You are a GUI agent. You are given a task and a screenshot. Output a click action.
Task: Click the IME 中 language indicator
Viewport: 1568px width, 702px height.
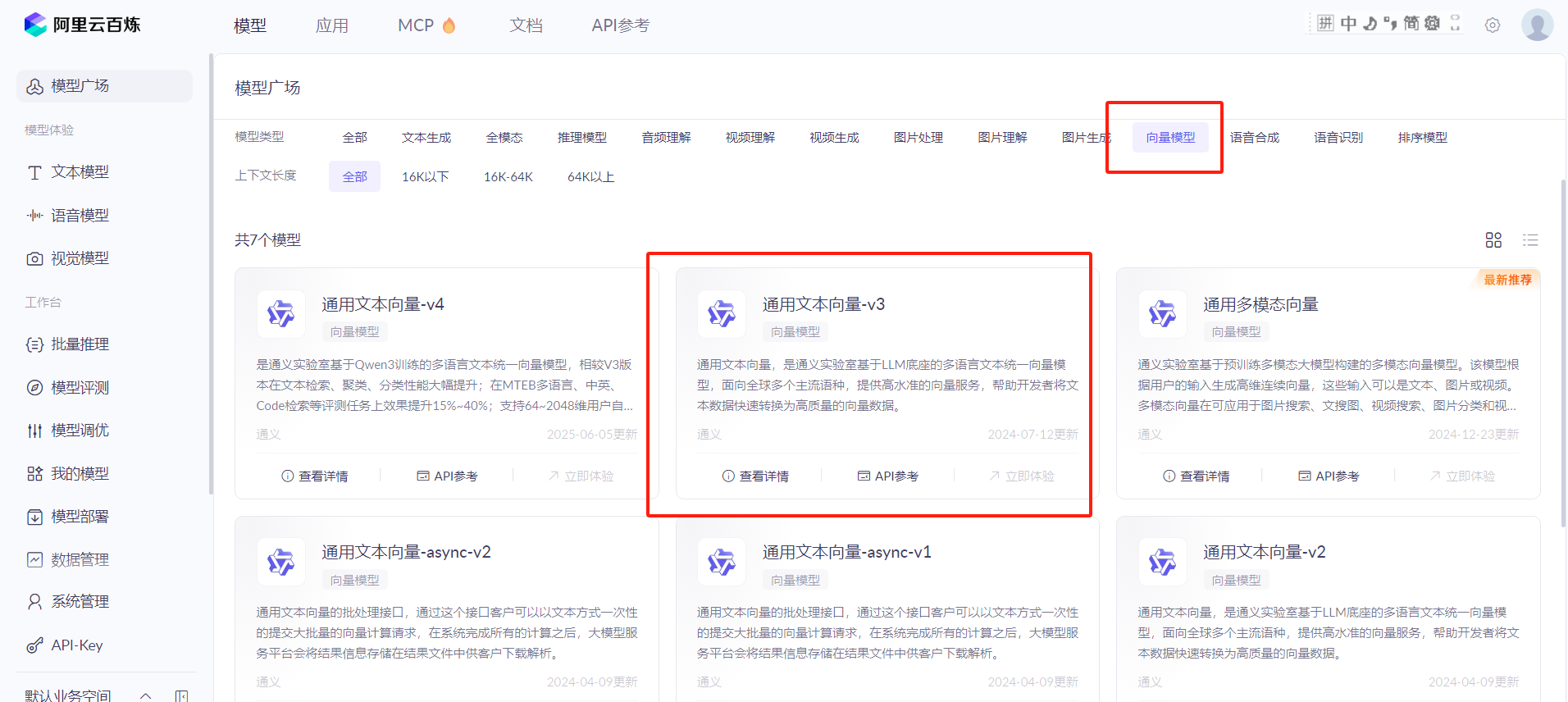pos(1348,24)
